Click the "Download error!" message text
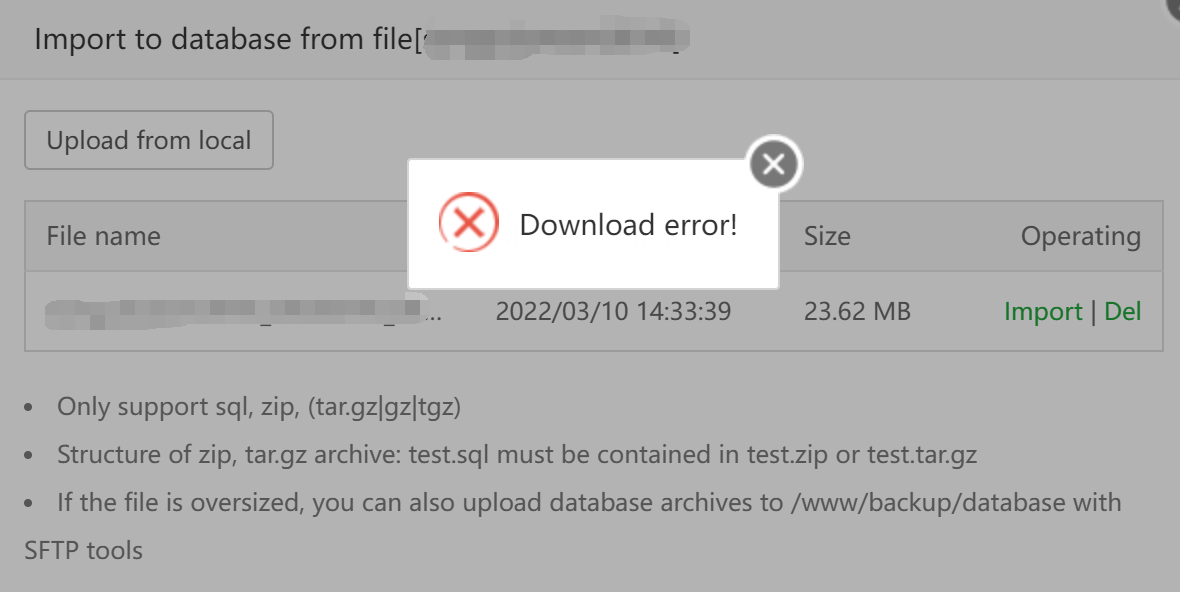Image resolution: width=1180 pixels, height=592 pixels. click(628, 224)
